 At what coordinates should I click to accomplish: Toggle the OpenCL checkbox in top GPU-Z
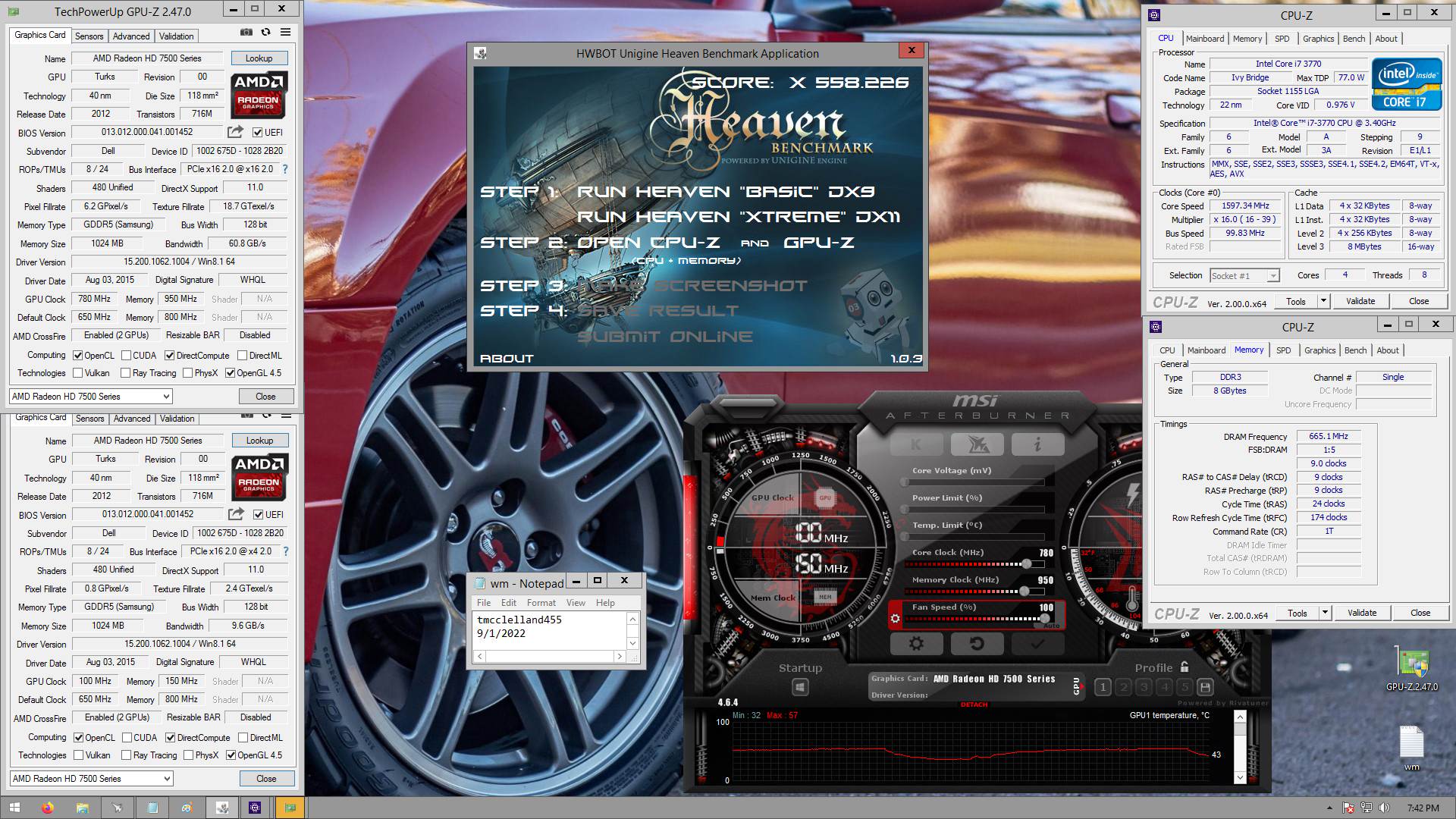pyautogui.click(x=77, y=356)
